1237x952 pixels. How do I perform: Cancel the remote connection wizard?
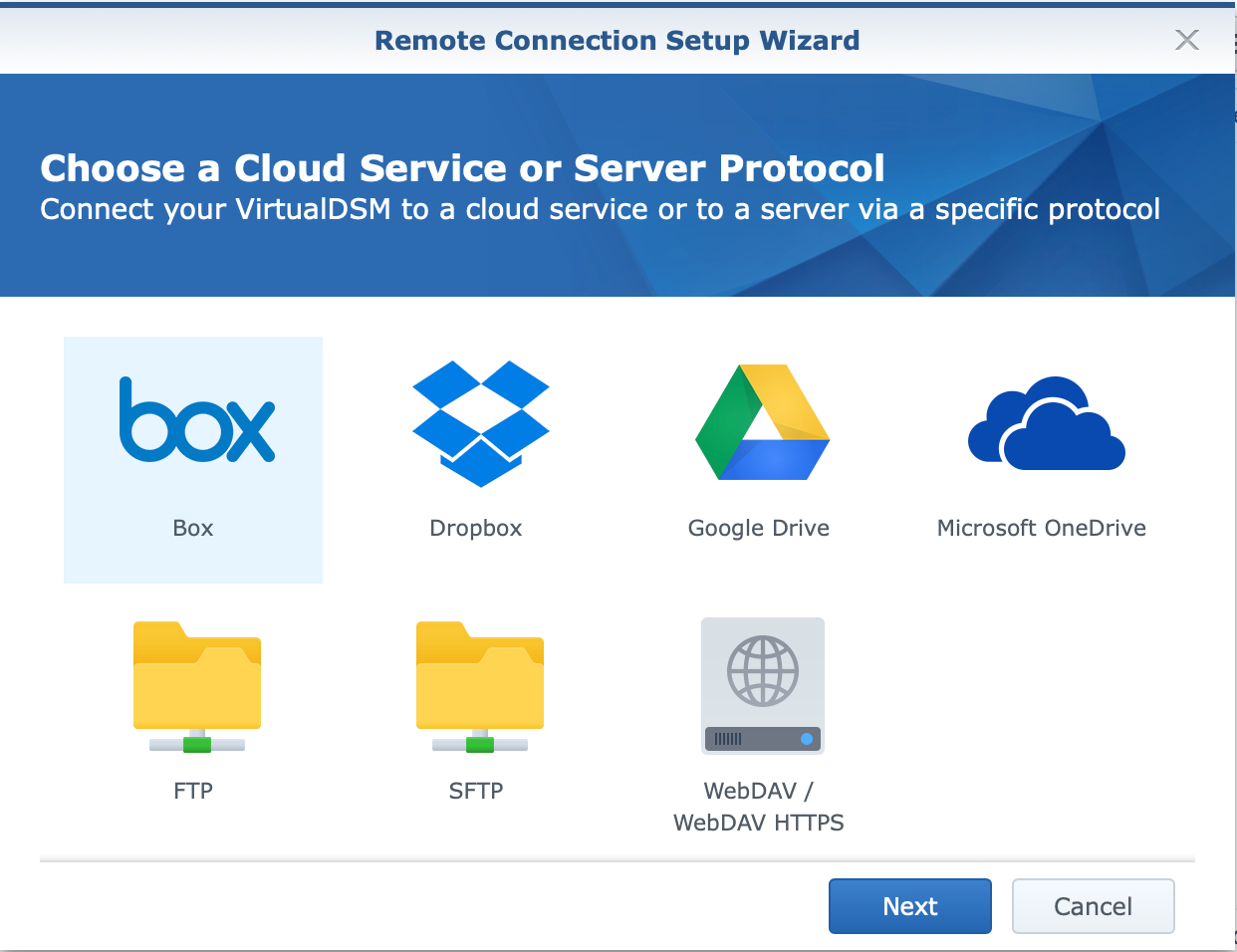1094,906
